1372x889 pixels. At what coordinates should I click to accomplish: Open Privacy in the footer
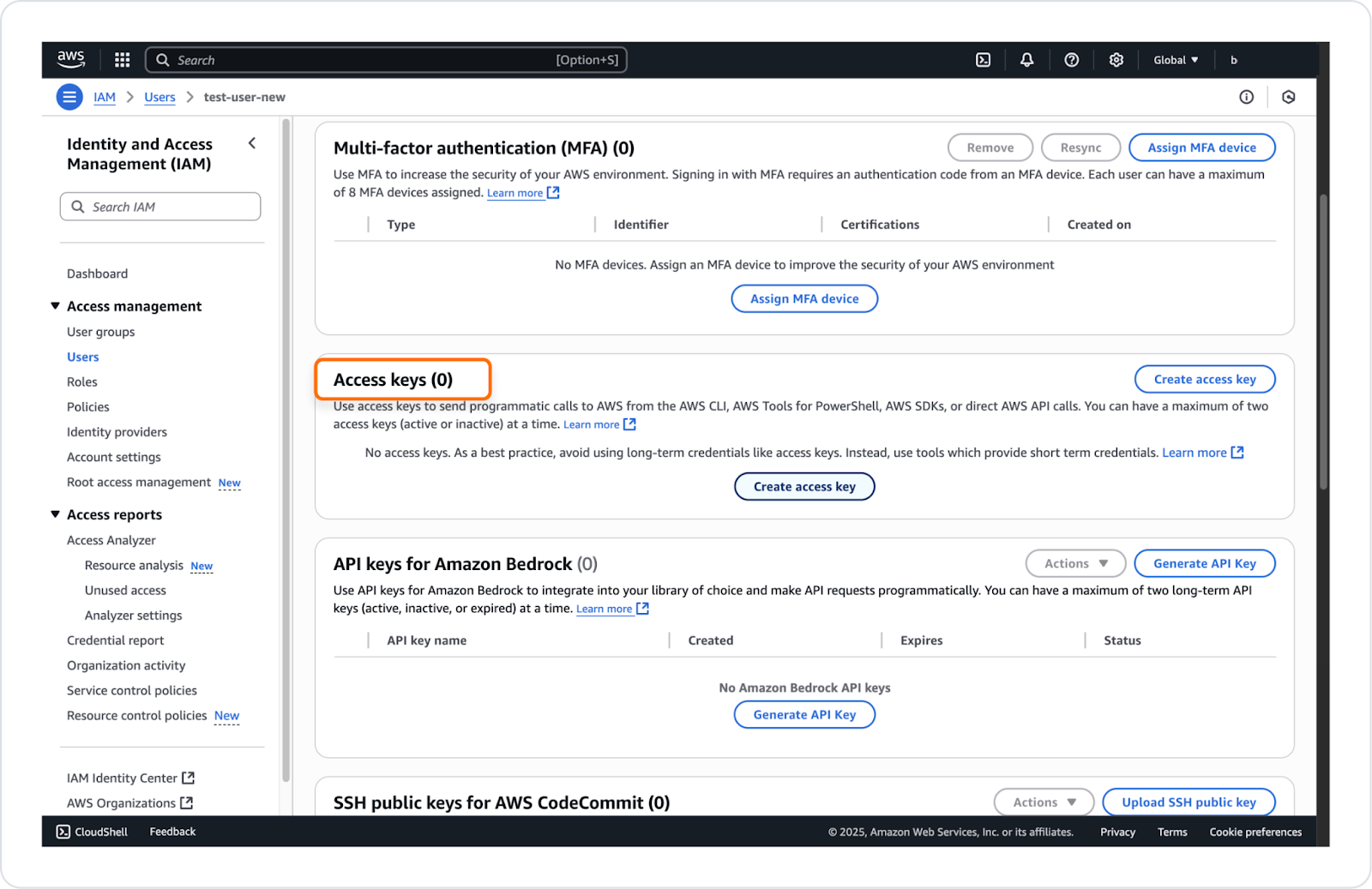1117,832
